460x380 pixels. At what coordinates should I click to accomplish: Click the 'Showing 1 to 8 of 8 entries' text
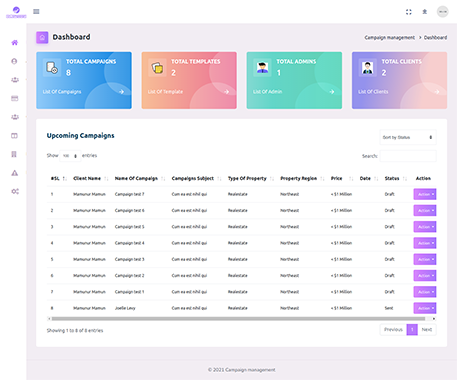pyautogui.click(x=75, y=331)
